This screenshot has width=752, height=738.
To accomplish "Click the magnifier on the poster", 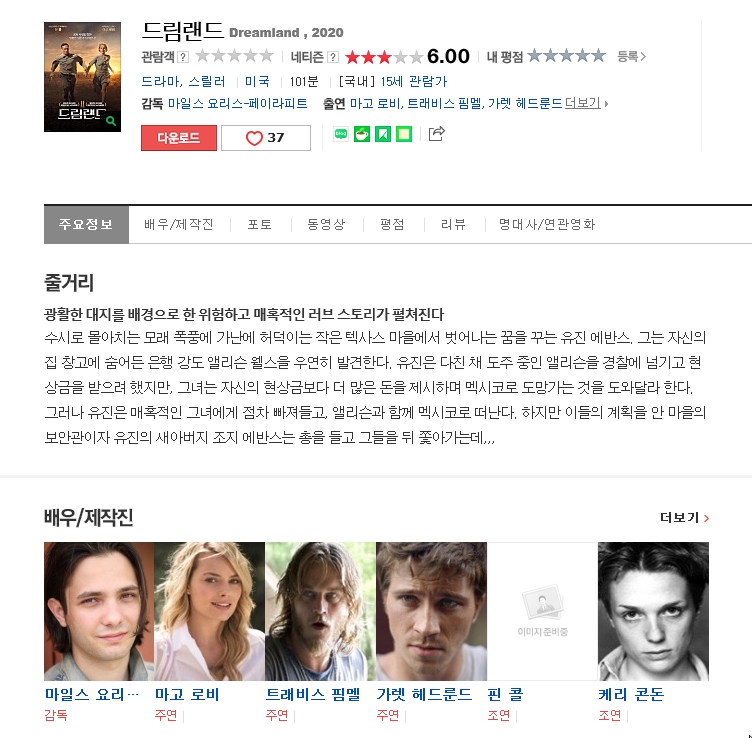I will click(x=111, y=121).
